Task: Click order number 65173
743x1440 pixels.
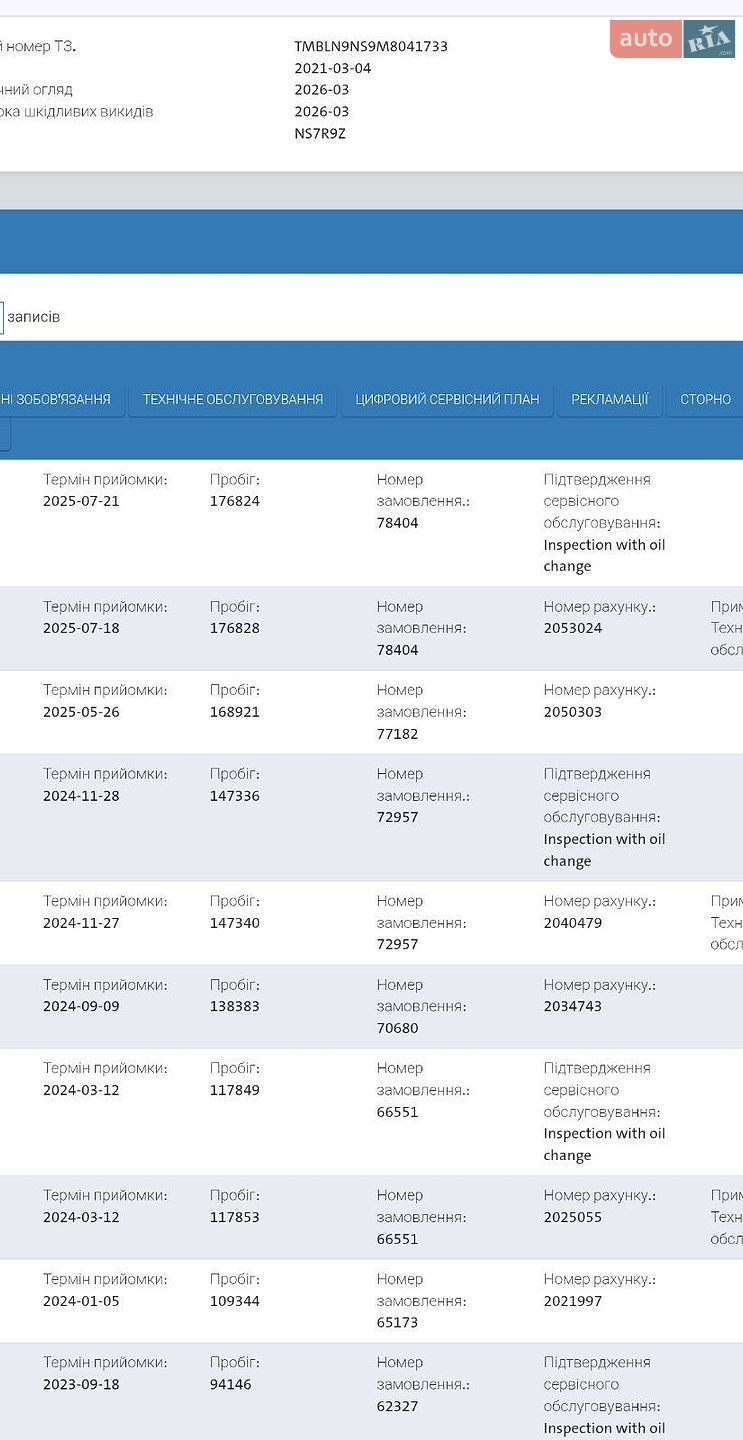Action: [398, 1322]
